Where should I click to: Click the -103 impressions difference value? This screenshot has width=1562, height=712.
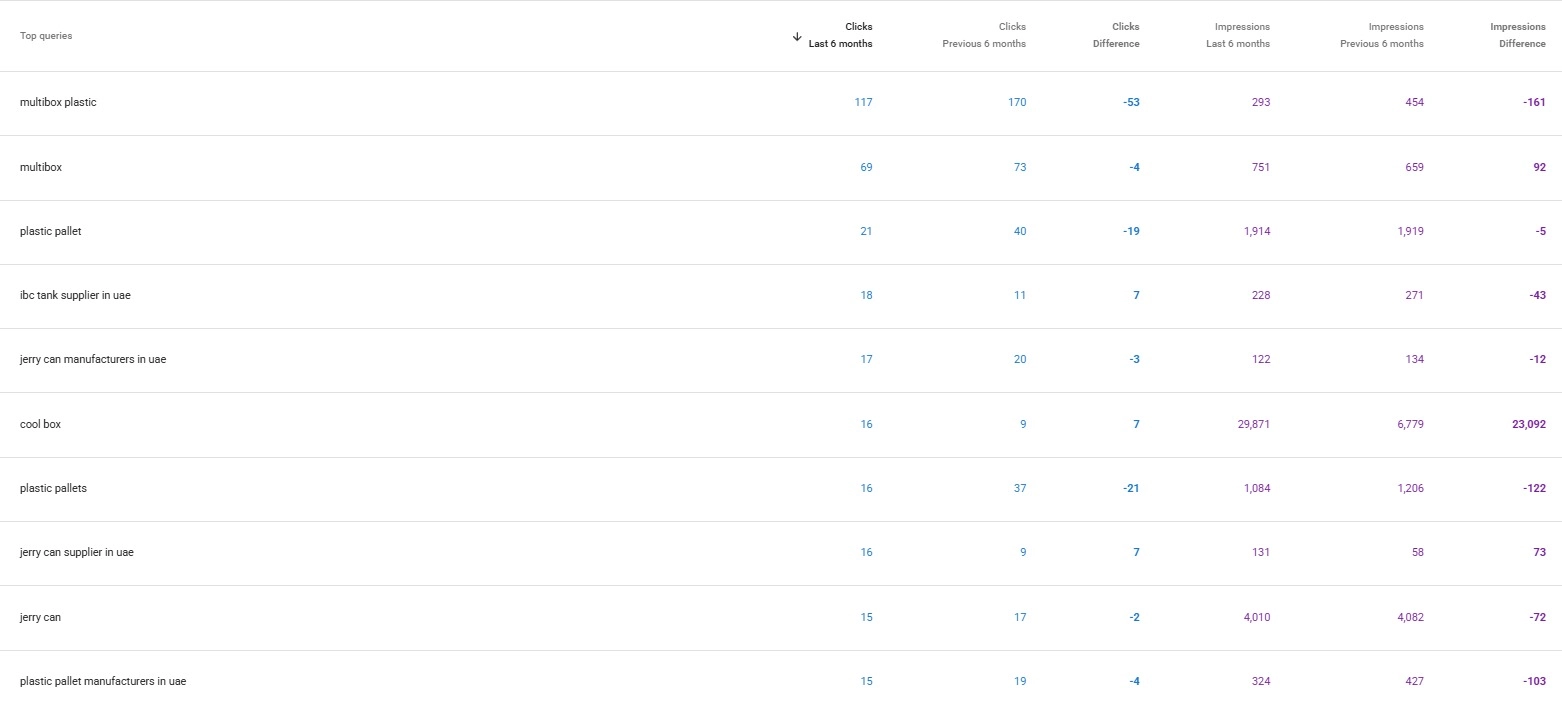(x=1534, y=681)
